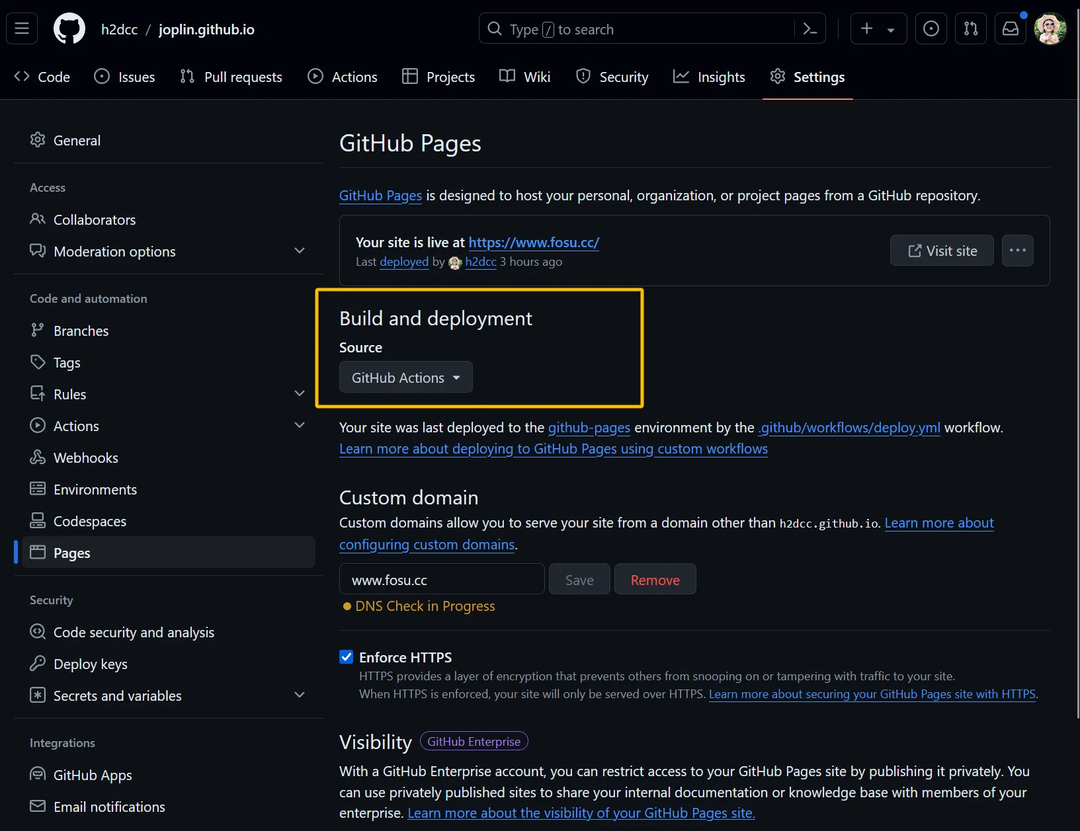Click the issues dashboard clock icon
The image size is (1080, 831).
930,28
